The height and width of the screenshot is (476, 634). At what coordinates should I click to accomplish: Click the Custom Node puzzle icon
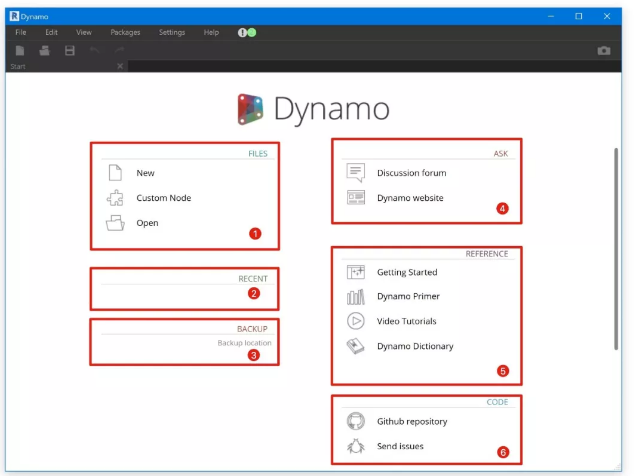115,198
